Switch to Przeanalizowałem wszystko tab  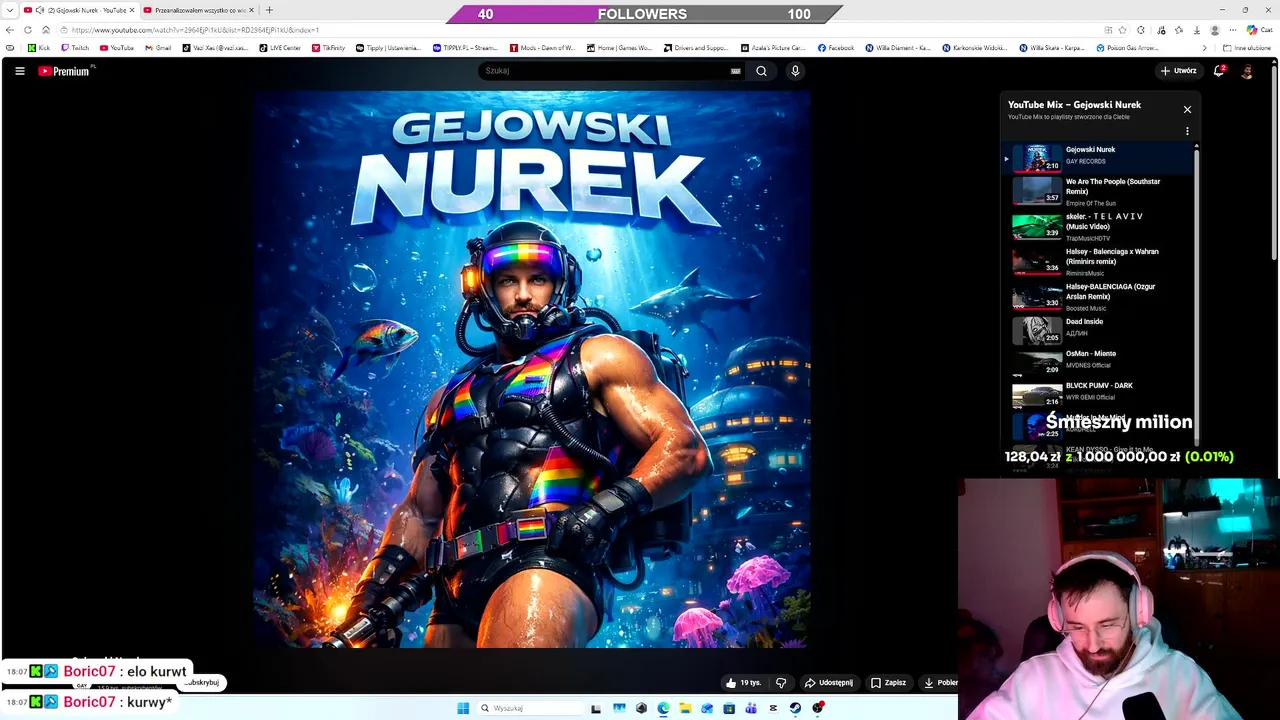(199, 10)
